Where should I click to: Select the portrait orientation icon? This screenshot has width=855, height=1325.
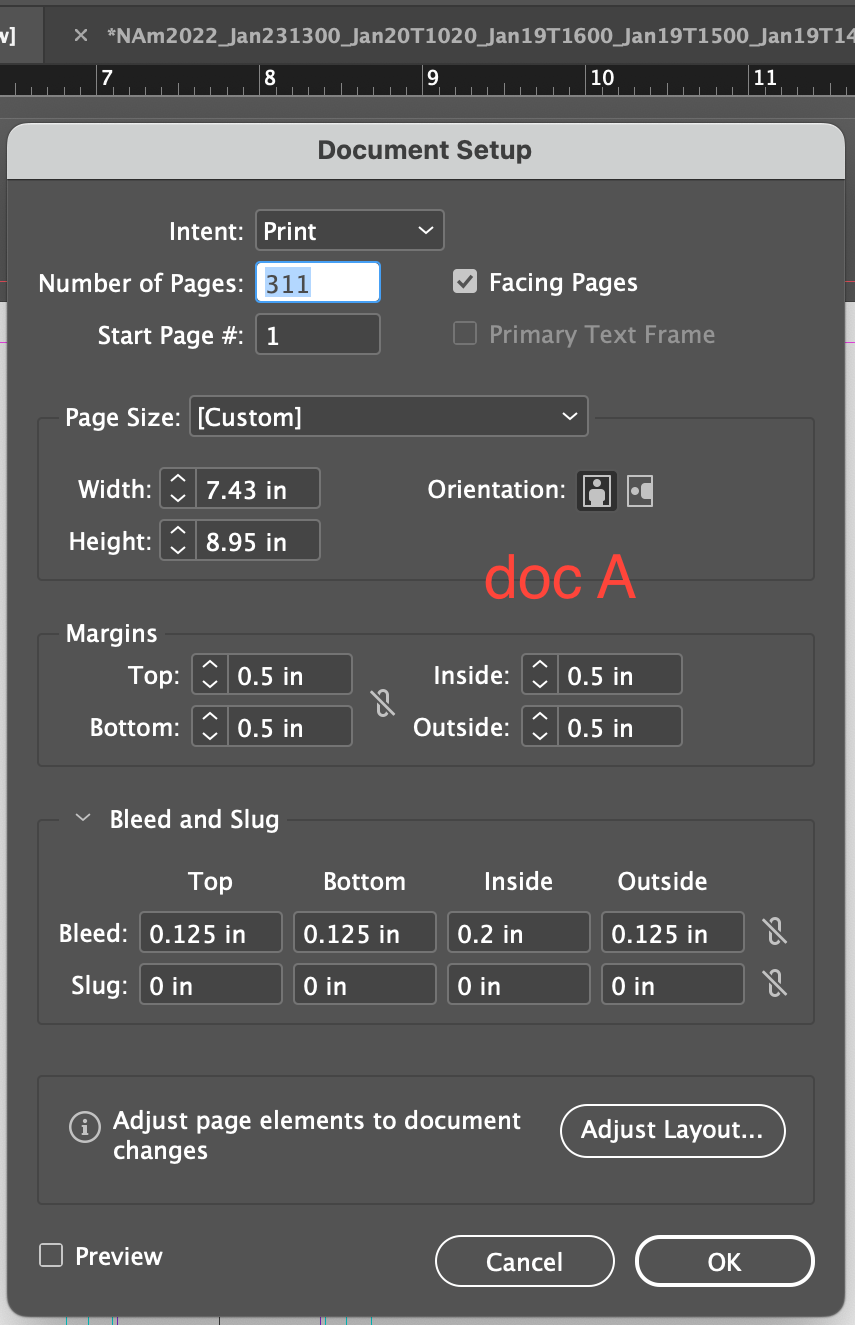coord(596,490)
